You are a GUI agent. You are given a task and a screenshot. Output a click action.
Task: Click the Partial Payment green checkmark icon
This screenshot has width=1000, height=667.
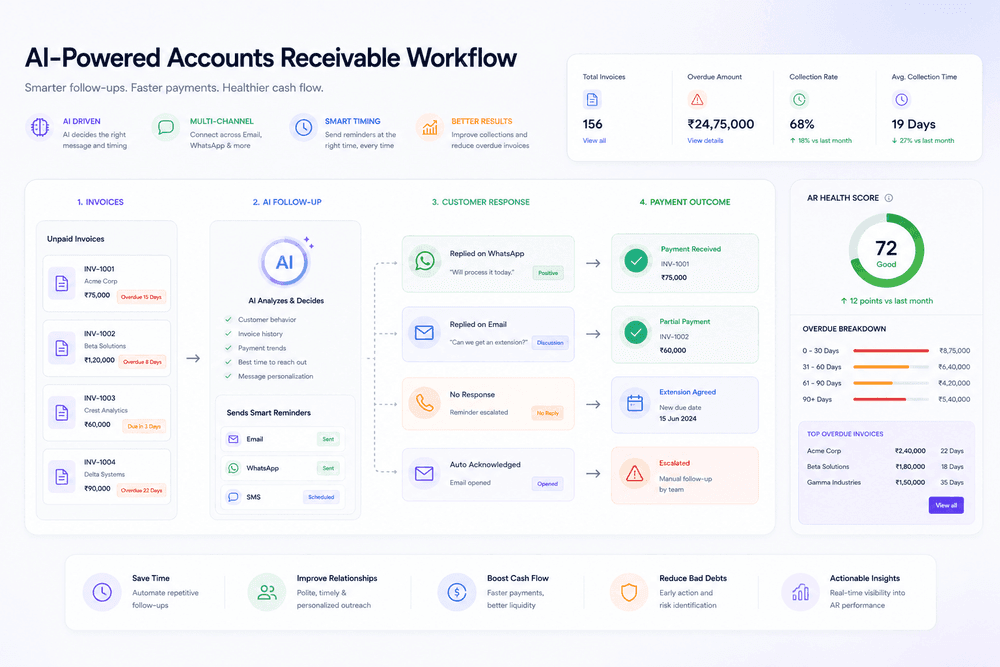[636, 332]
